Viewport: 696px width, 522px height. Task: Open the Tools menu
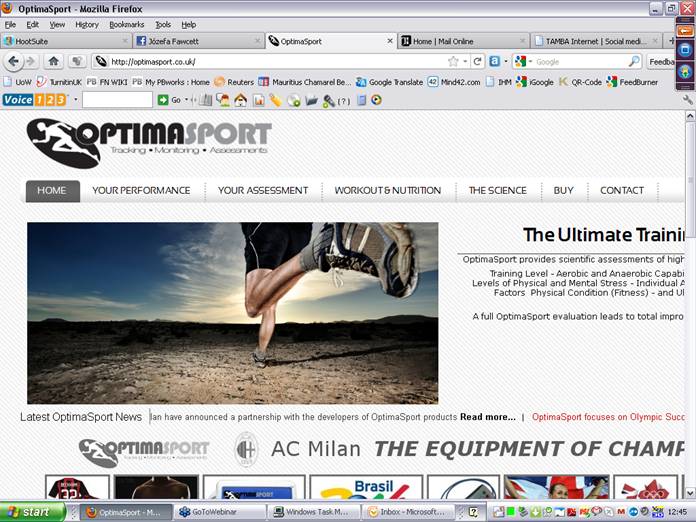click(x=163, y=25)
